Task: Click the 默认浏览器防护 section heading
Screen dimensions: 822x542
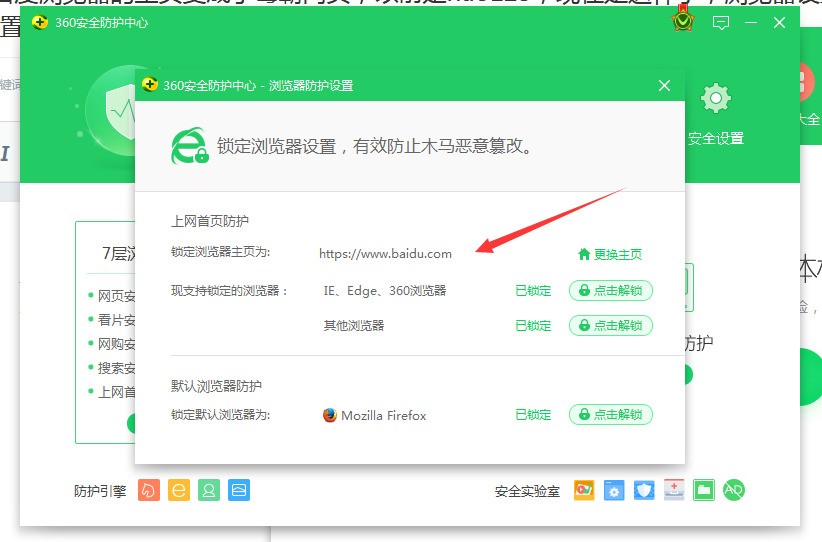Action: [x=216, y=386]
